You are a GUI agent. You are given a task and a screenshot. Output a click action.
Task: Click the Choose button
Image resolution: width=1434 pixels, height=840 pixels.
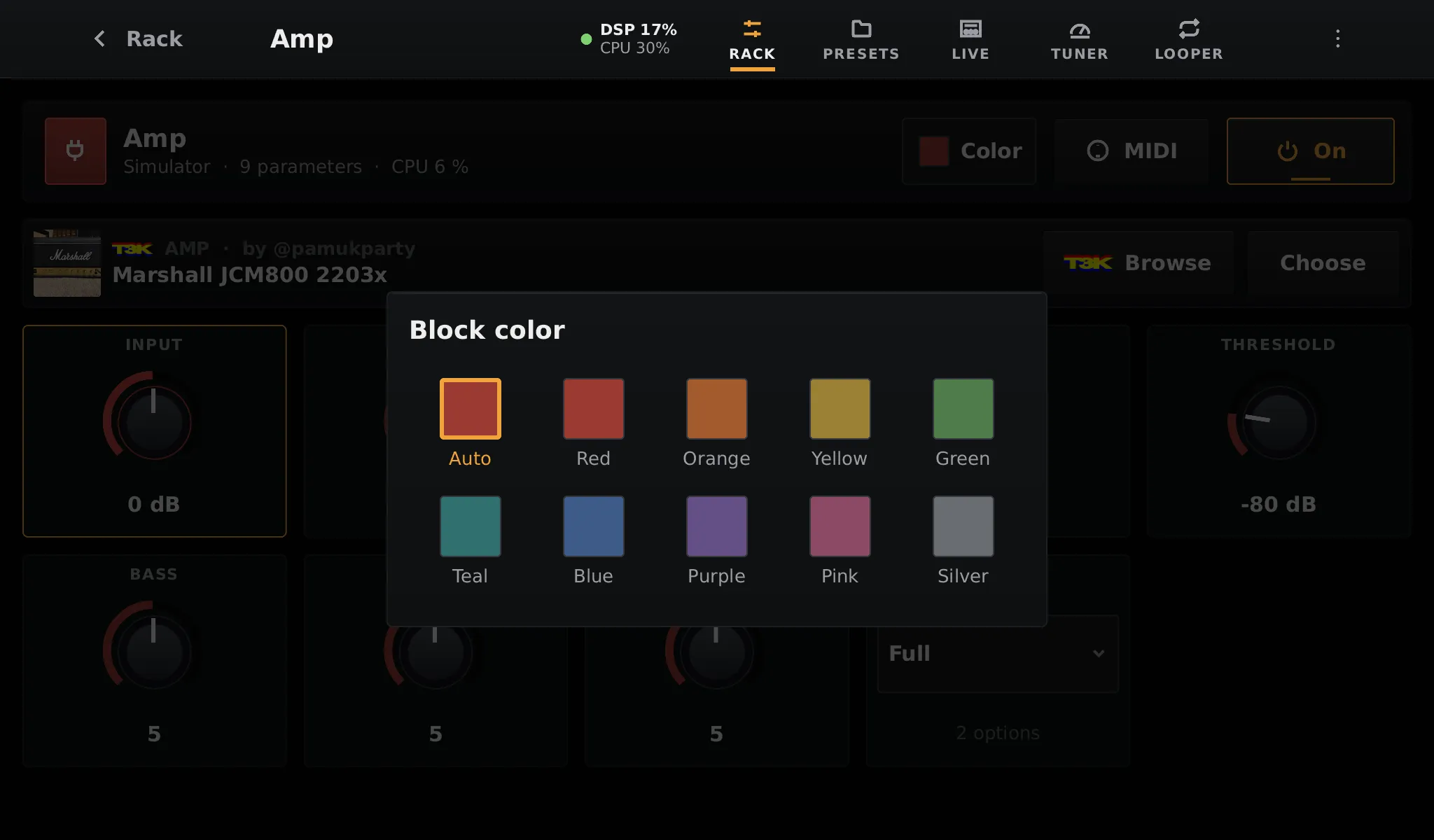coord(1323,263)
